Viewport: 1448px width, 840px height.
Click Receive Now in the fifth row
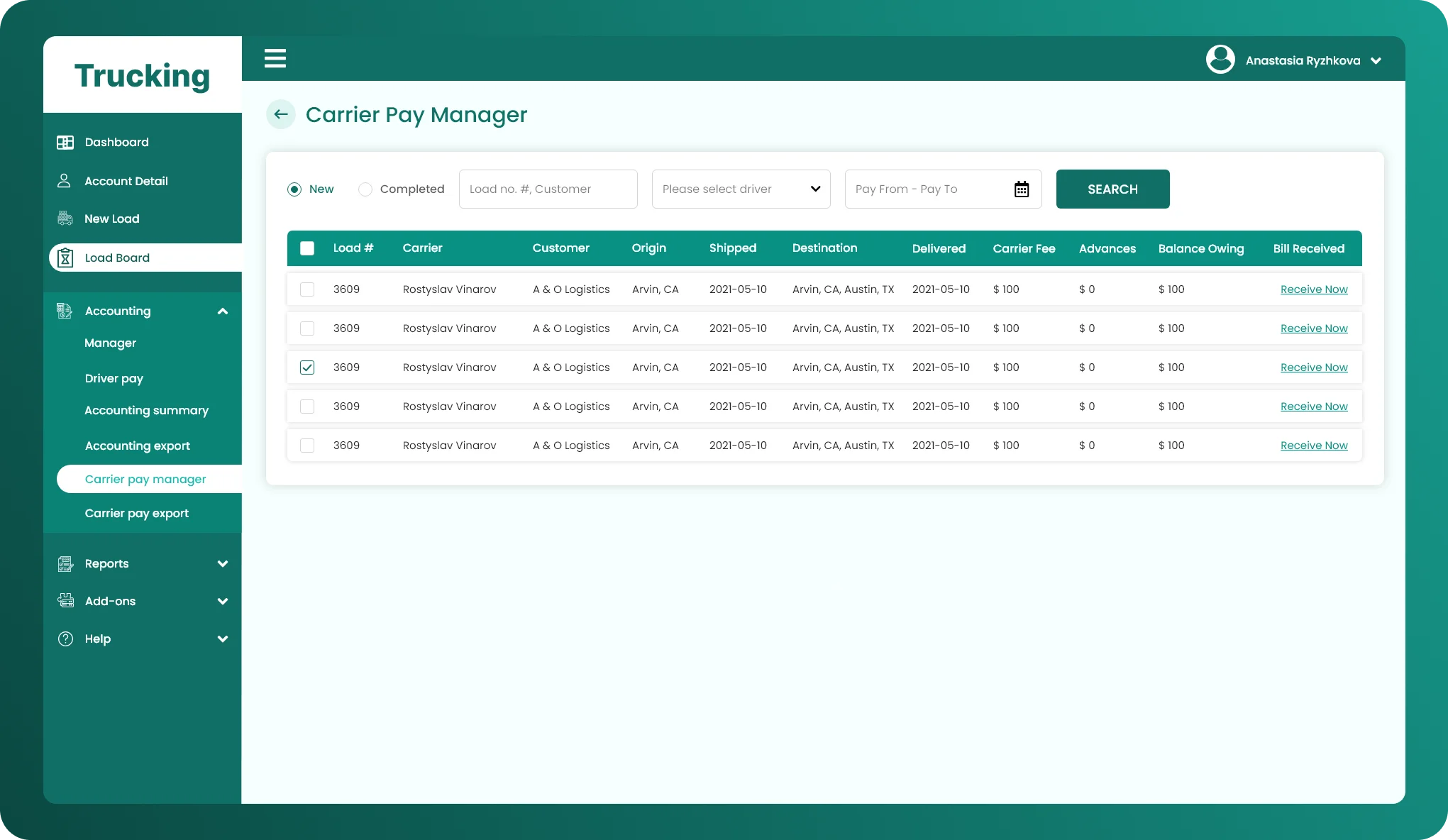(1314, 446)
